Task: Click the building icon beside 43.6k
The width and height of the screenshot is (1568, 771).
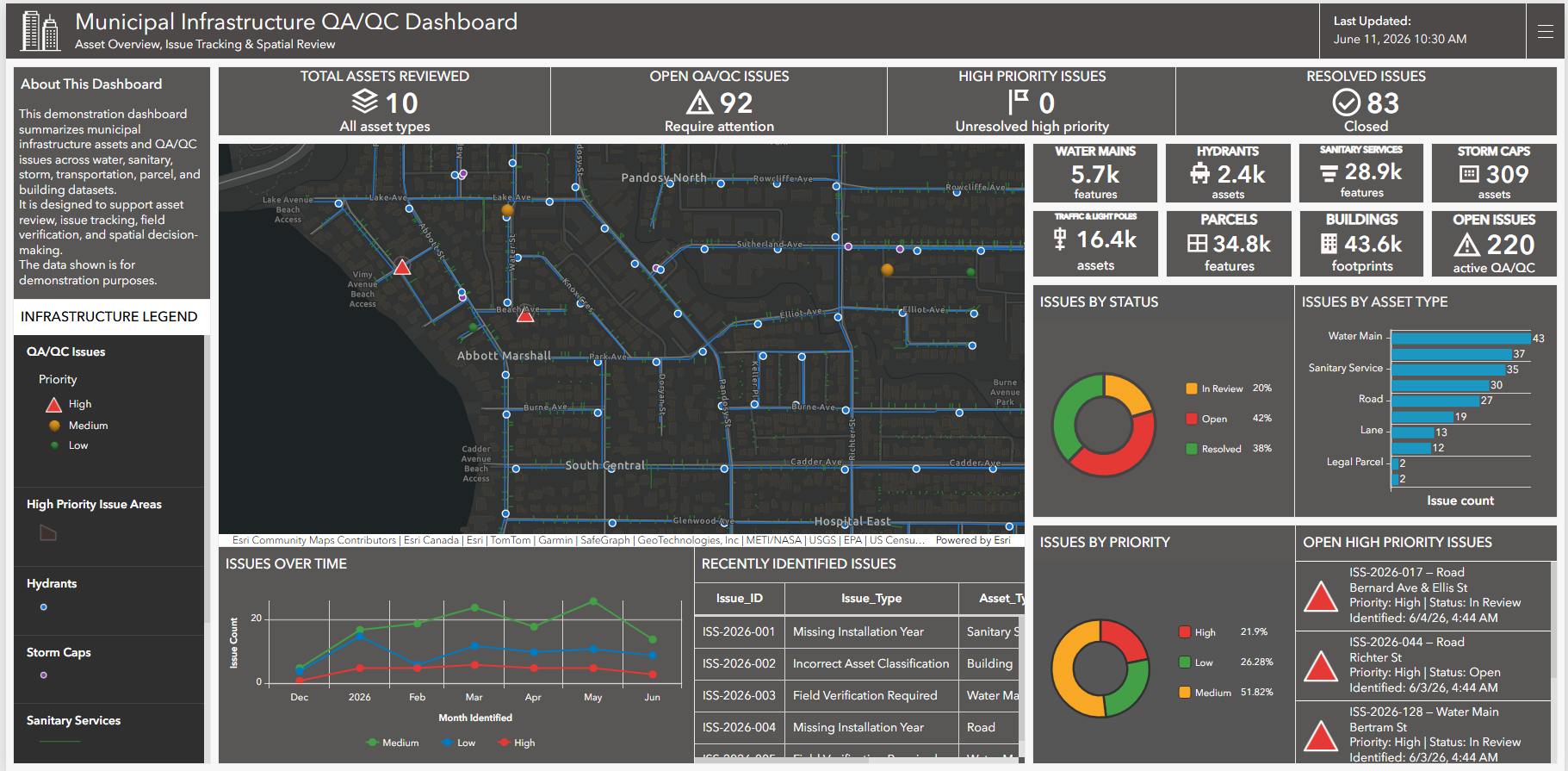Action: pos(1329,244)
